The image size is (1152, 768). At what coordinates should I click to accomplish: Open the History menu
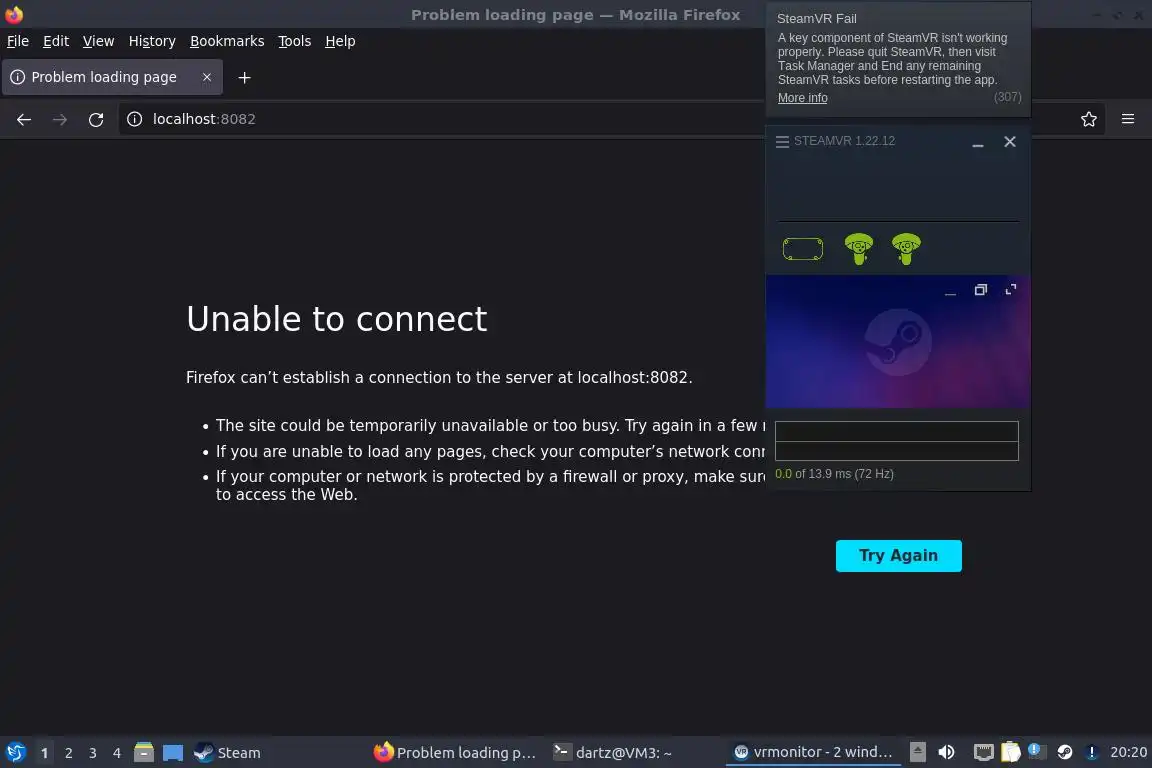(152, 41)
